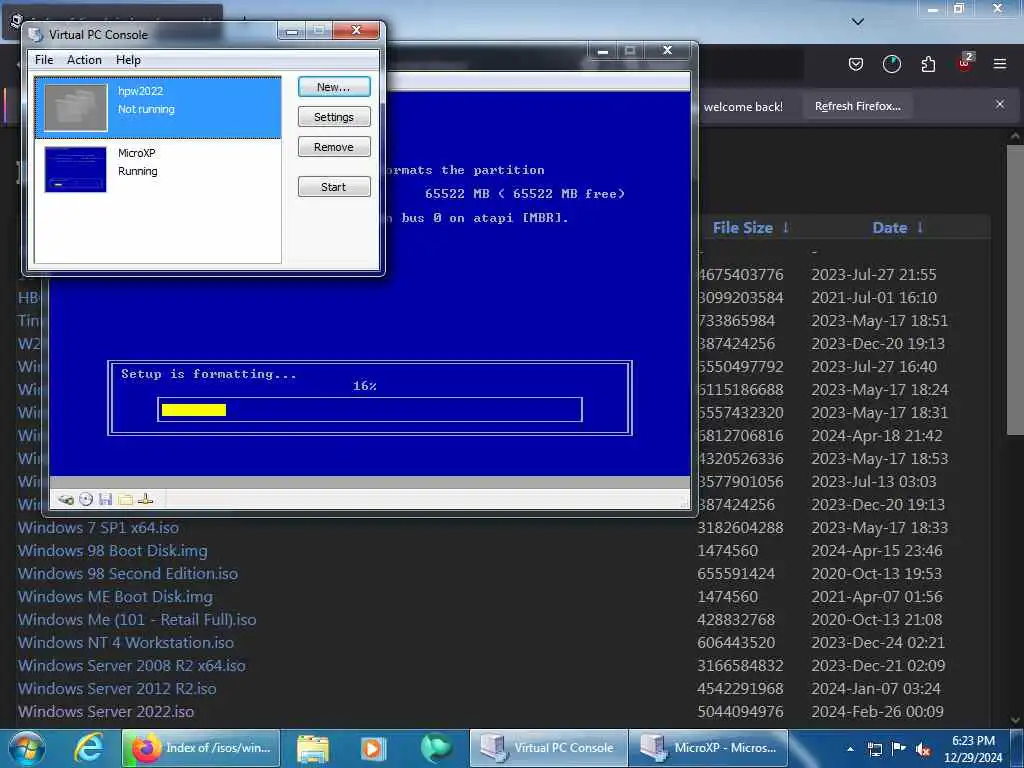Open the Windows Start orb
This screenshot has height=768, width=1024.
coord(27,748)
